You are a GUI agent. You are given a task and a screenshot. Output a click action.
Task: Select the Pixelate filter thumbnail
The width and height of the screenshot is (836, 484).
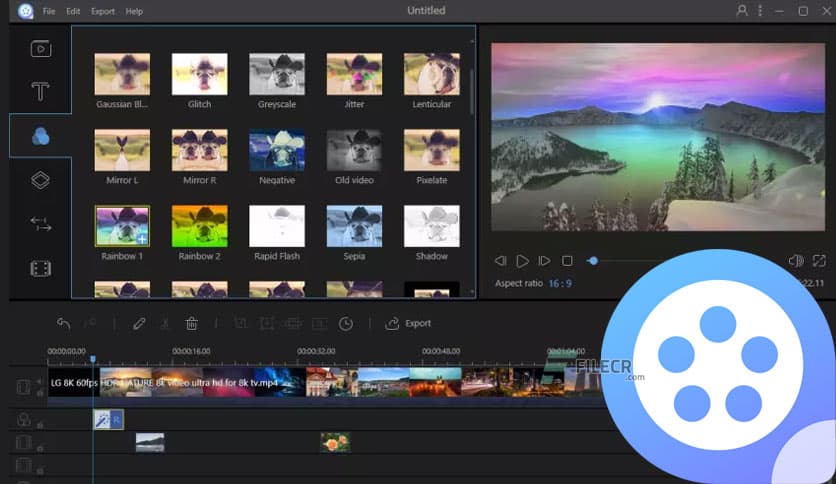coord(432,150)
